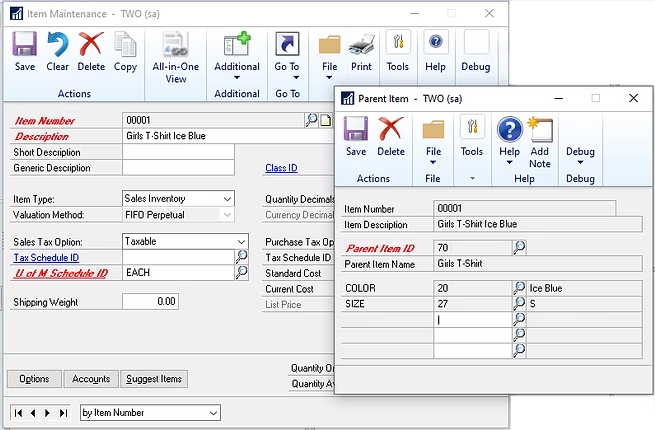The image size is (655, 430).
Task: Click the Print icon in Item Maintenance
Action: pos(361,52)
